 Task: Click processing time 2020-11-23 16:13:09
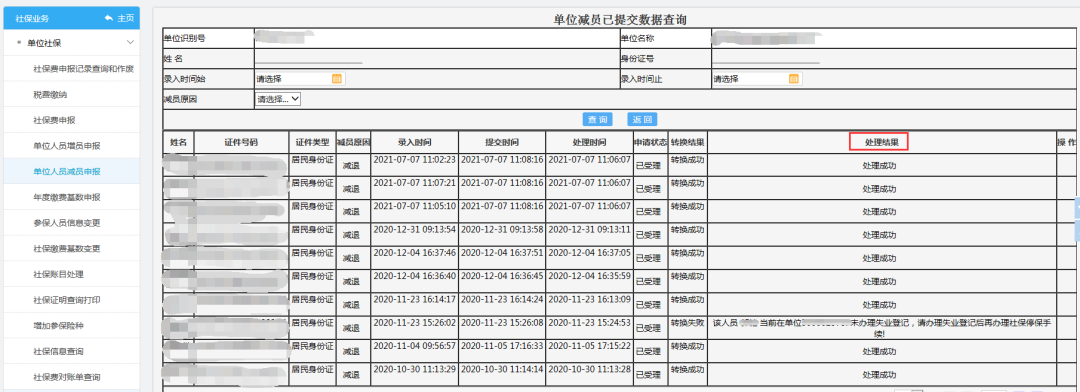(x=589, y=299)
